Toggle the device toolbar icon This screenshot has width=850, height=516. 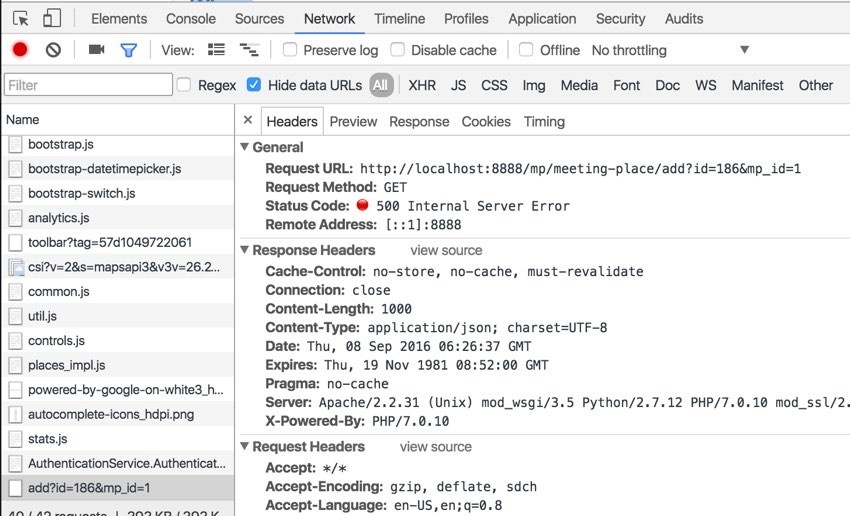coord(51,18)
